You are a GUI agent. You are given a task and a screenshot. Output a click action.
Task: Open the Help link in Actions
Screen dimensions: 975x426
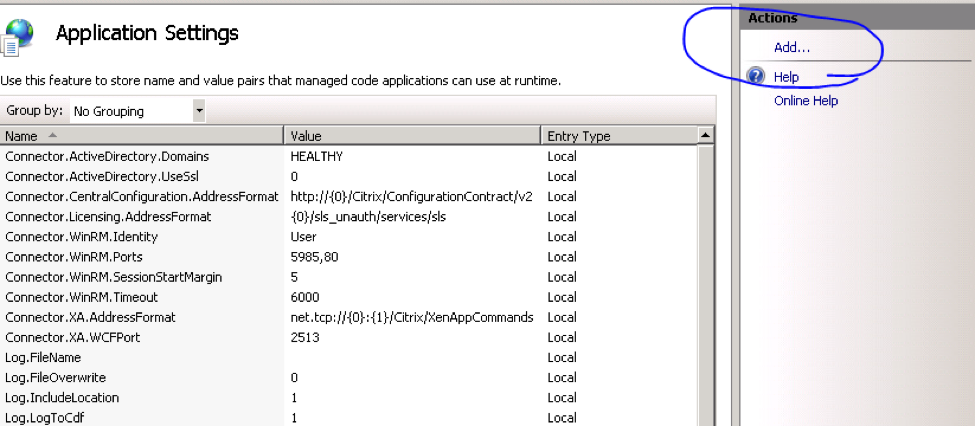click(x=786, y=77)
